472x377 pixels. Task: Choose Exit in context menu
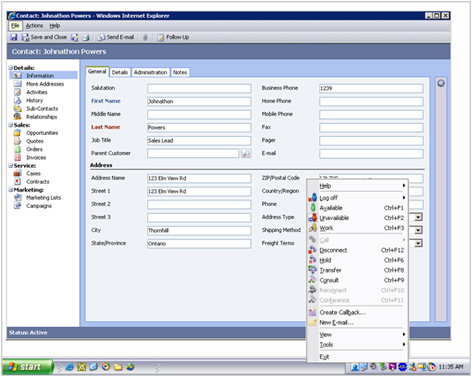pyautogui.click(x=357, y=357)
